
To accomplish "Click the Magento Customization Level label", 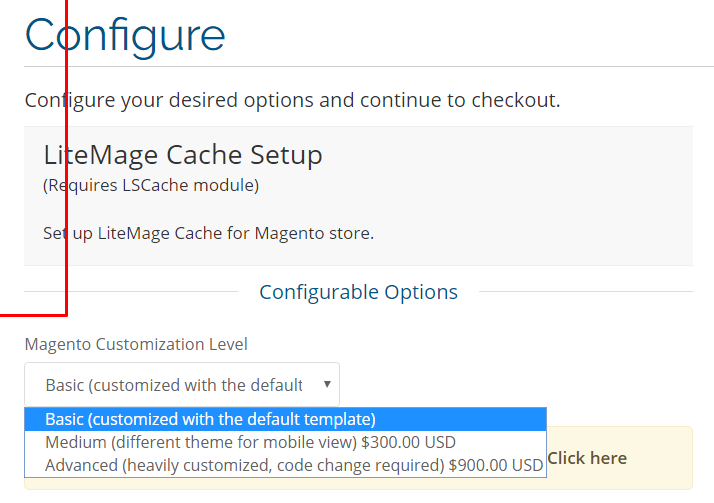I will 136,344.
